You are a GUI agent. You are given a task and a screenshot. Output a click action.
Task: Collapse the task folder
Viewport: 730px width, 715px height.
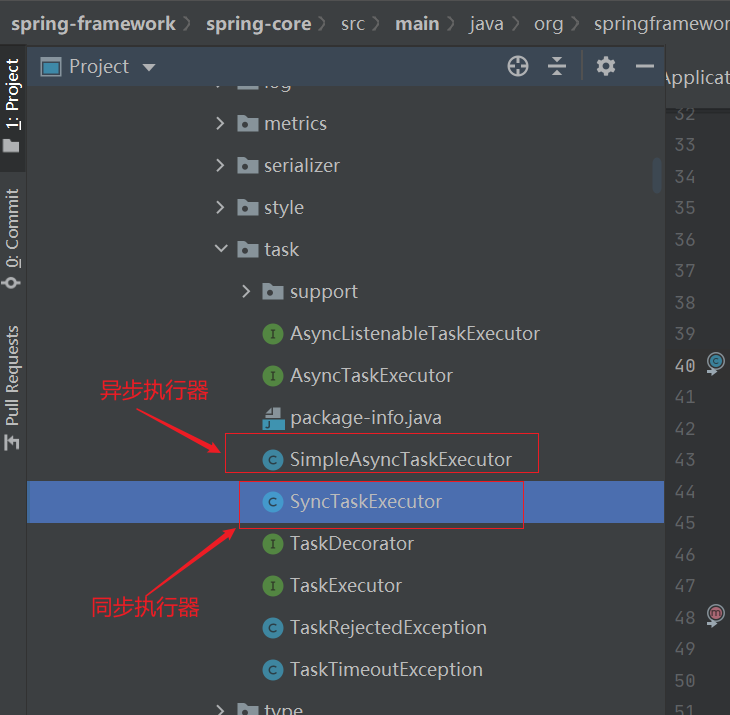[221, 249]
